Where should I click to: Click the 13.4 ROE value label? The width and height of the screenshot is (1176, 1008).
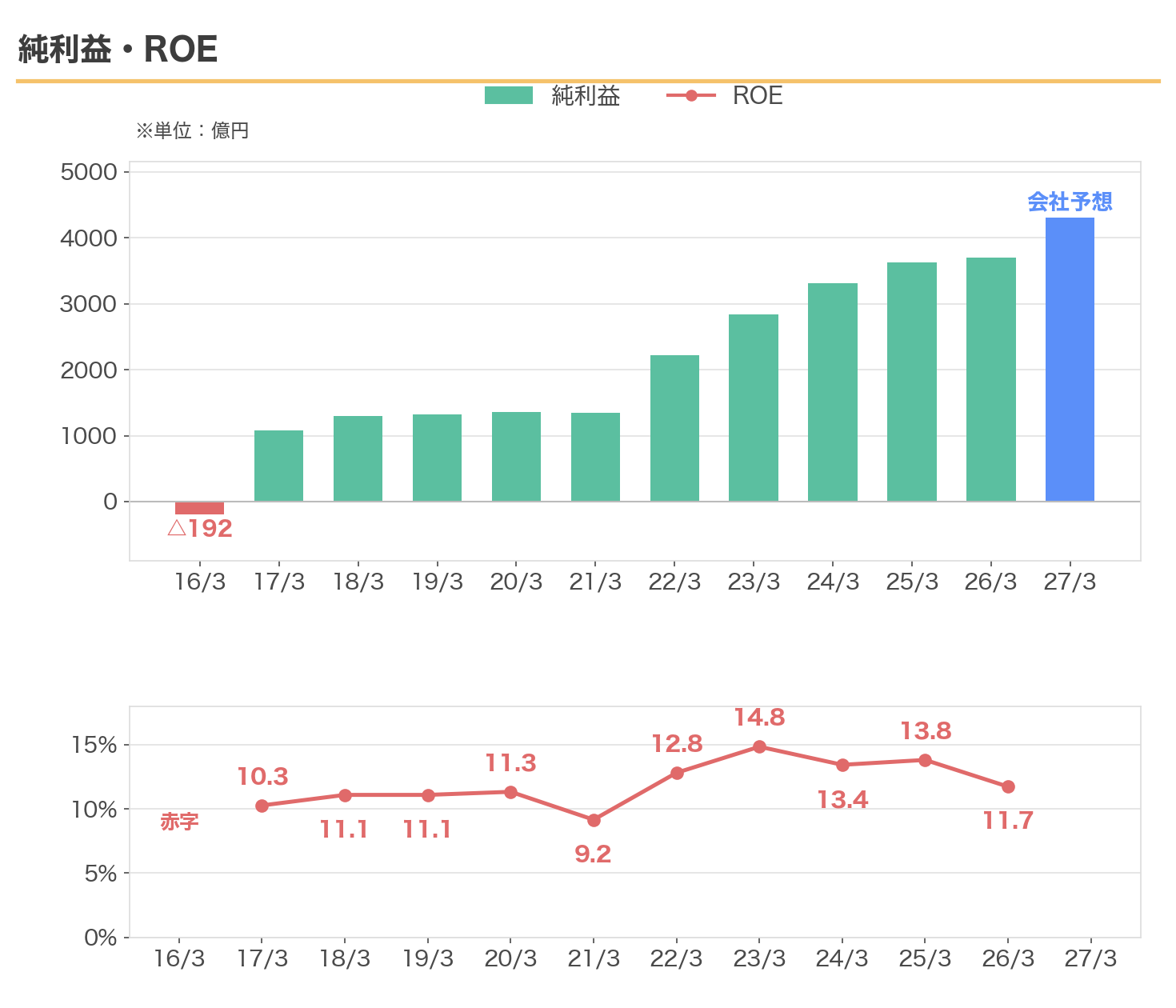tap(842, 799)
